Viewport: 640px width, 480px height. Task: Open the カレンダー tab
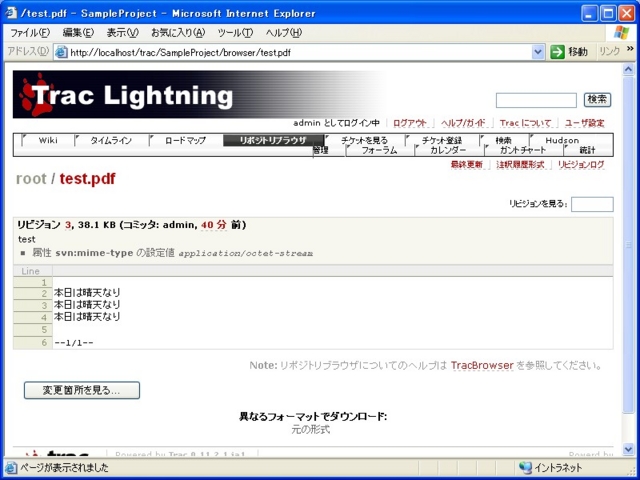point(448,151)
